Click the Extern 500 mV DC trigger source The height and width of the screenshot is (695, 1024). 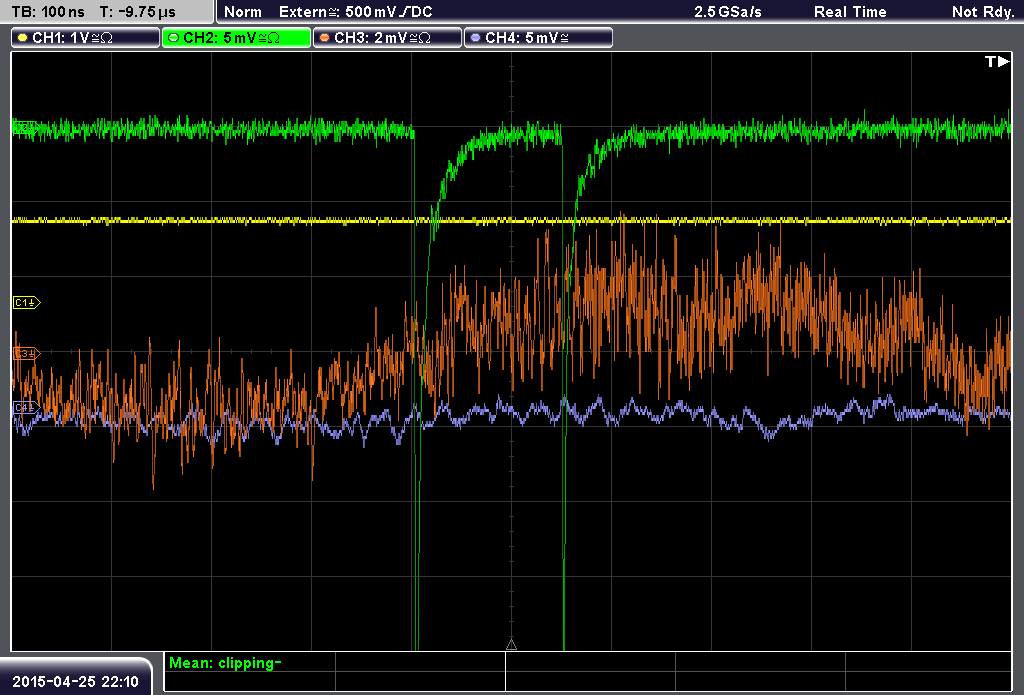(x=356, y=12)
